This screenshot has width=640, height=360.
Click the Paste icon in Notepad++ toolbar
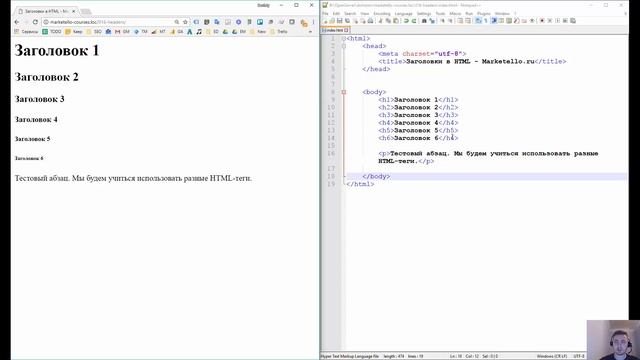pos(396,20)
